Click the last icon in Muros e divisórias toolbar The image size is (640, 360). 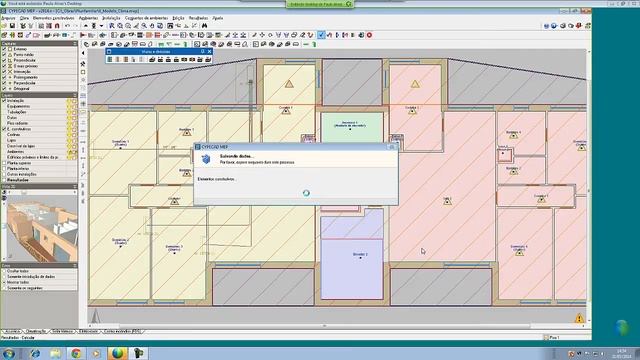pyautogui.click(x=208, y=60)
